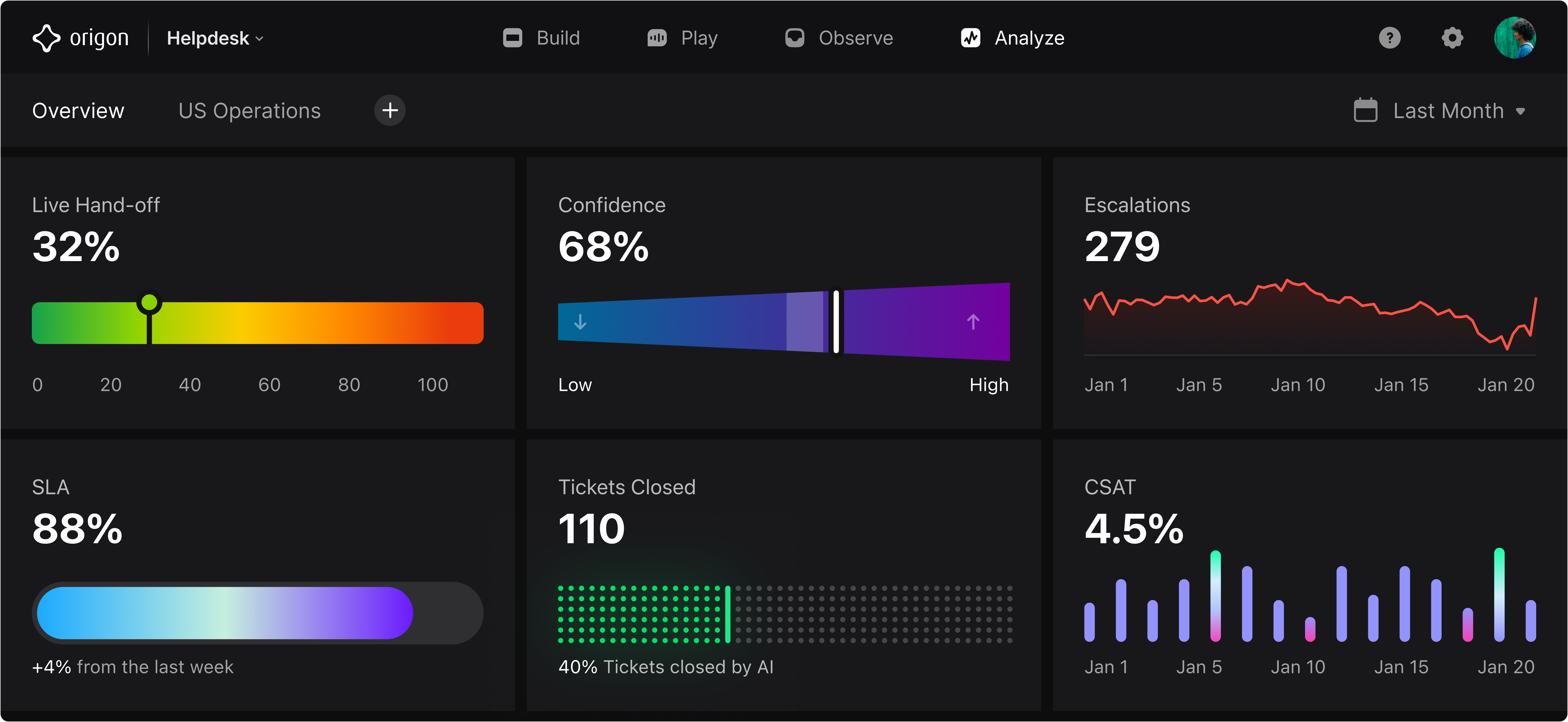Open the user profile avatar
The image size is (1568, 722).
[x=1515, y=38]
